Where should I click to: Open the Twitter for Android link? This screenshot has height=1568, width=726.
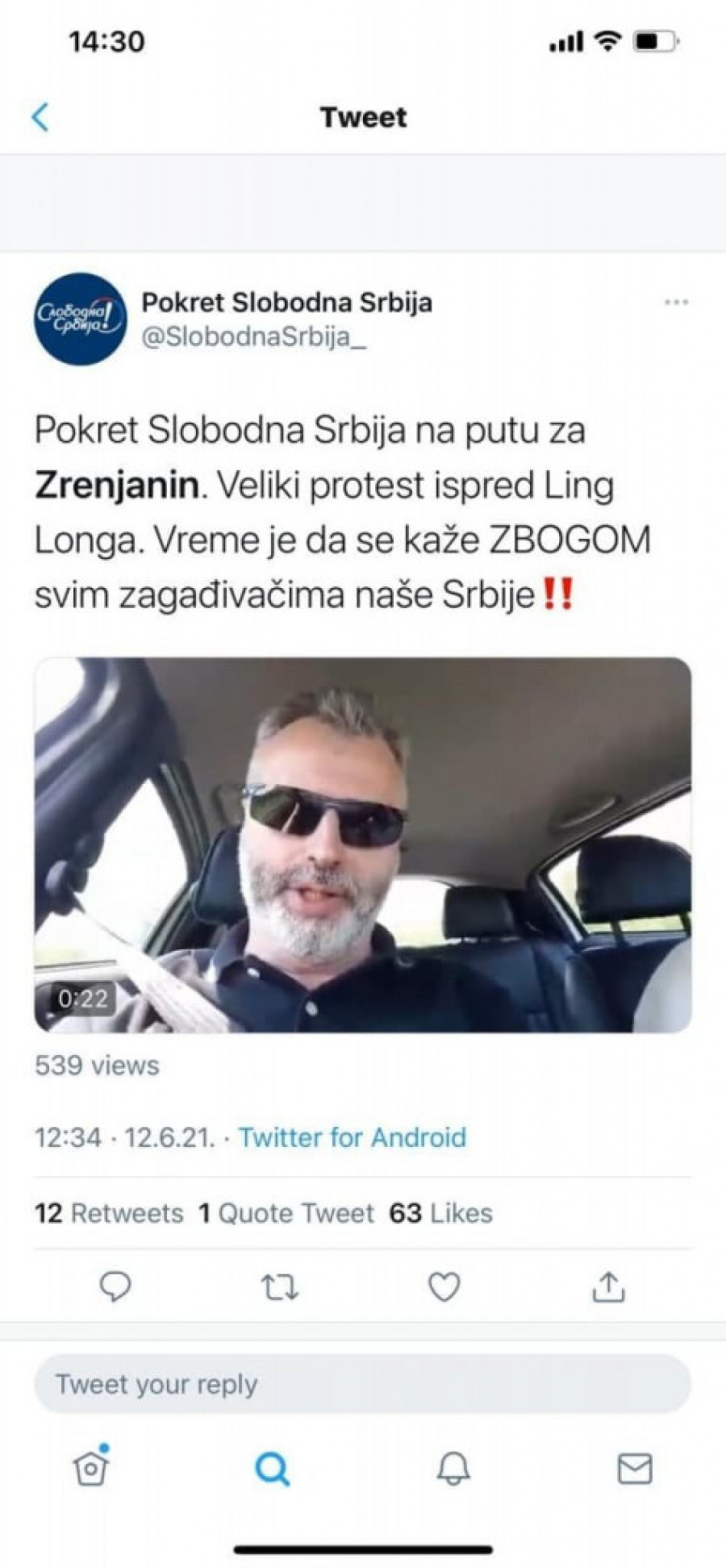pos(353,1137)
